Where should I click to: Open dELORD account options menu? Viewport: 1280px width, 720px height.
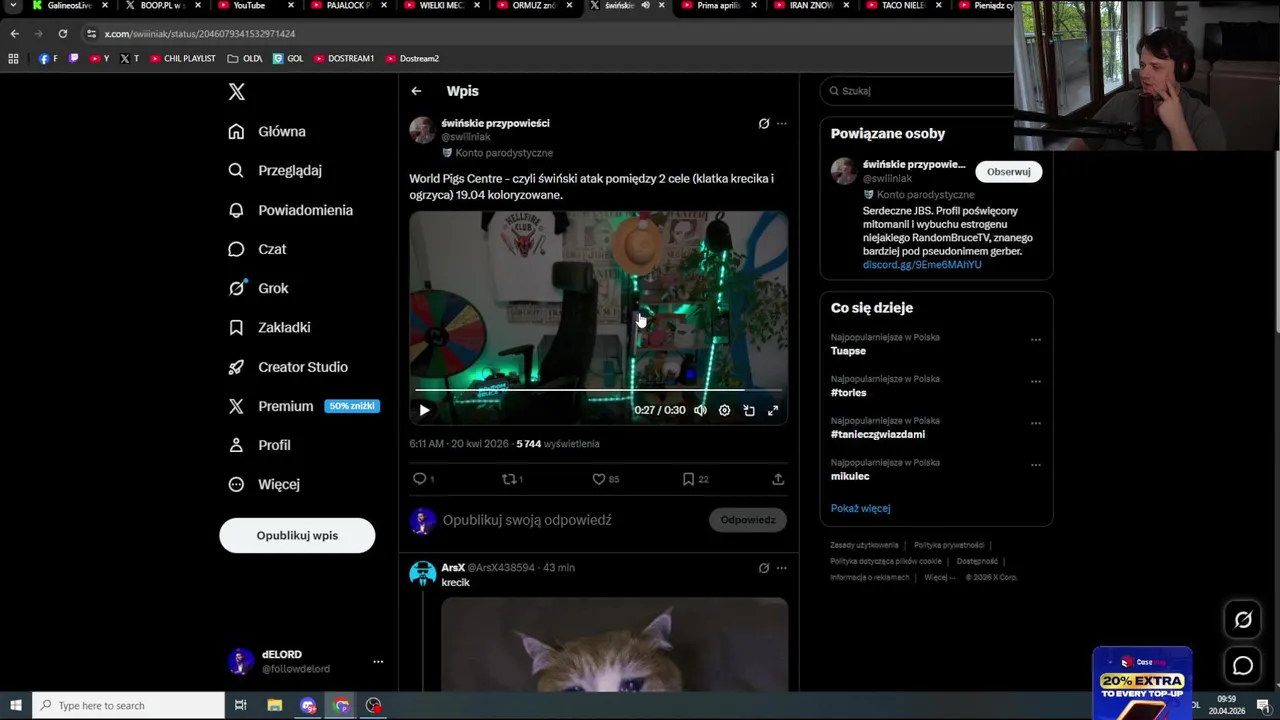378,662
